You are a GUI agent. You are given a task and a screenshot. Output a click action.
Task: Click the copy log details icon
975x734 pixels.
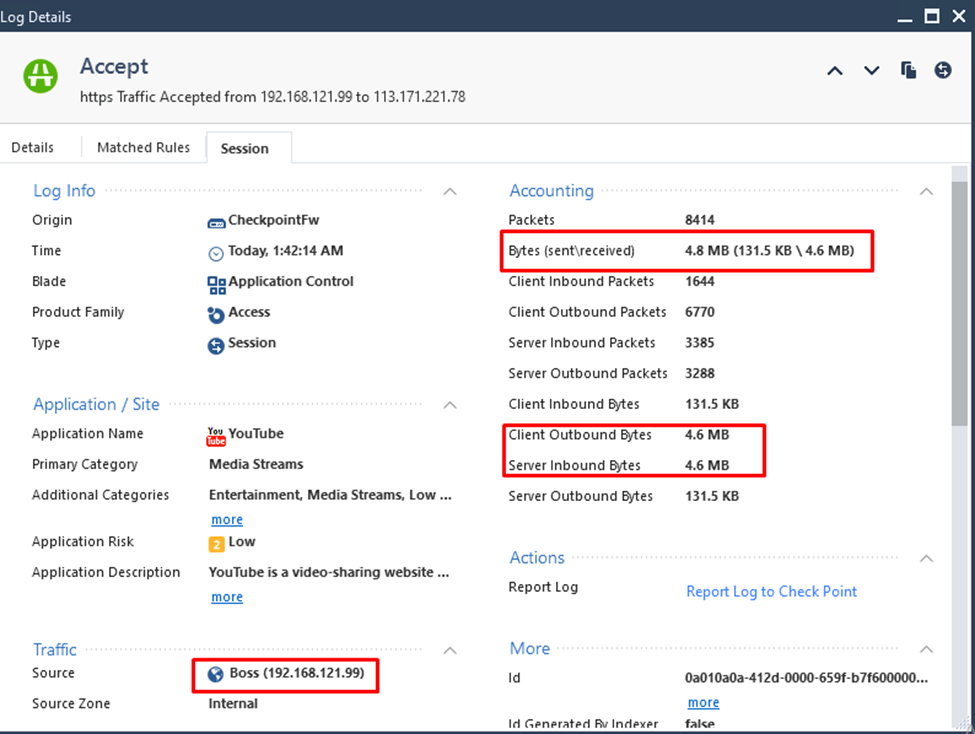coord(908,70)
